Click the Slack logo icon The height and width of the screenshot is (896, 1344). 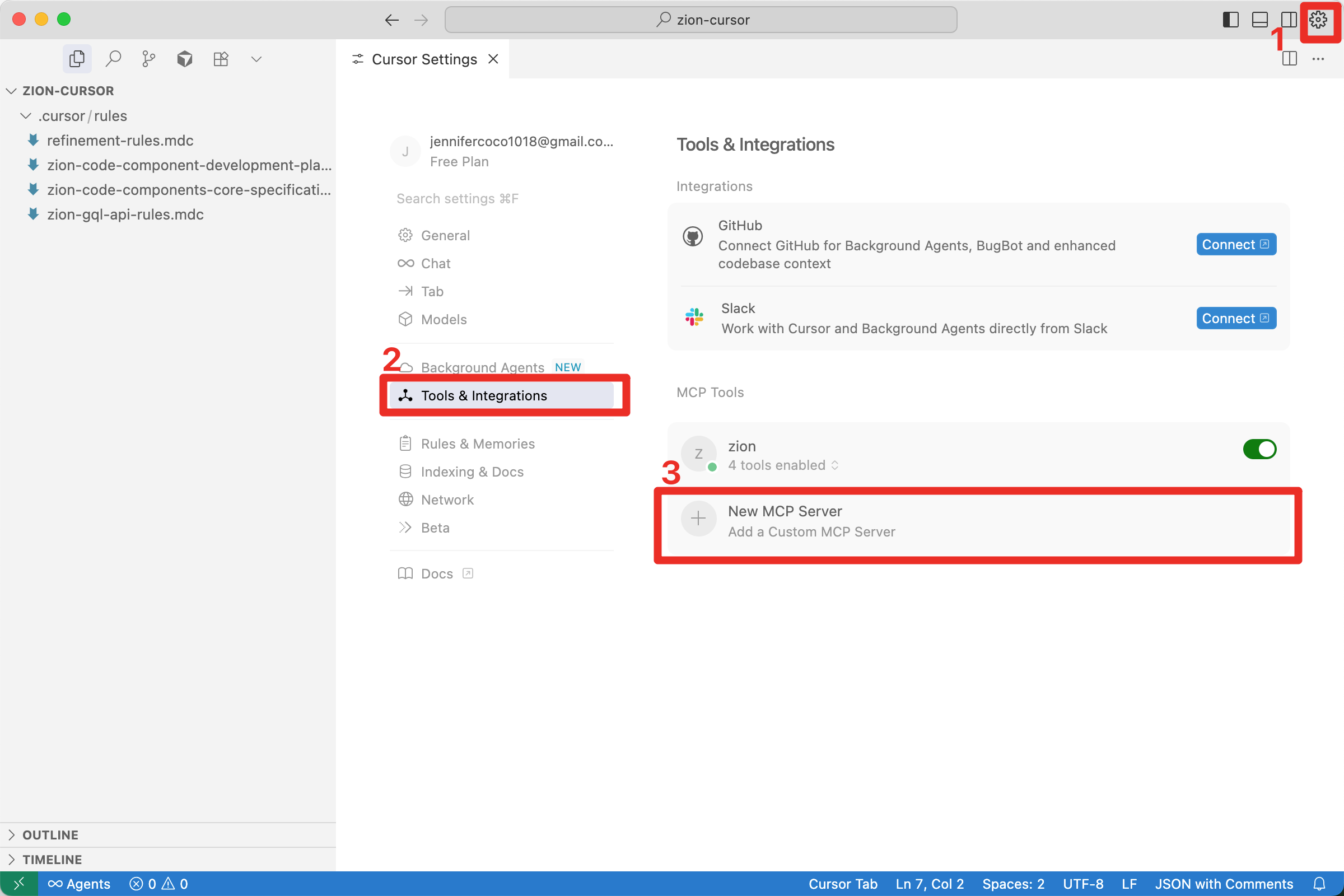[x=694, y=317]
